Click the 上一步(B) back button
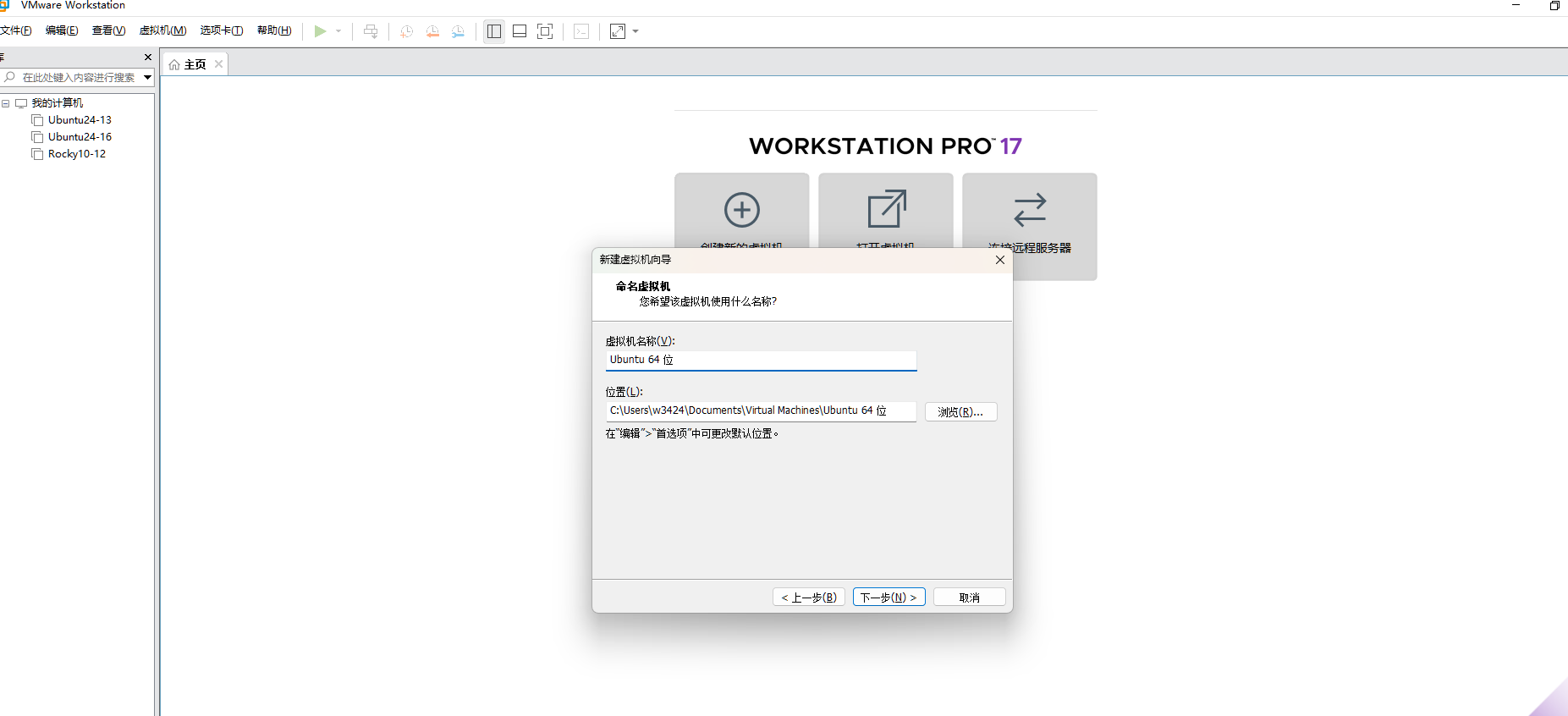 point(808,598)
